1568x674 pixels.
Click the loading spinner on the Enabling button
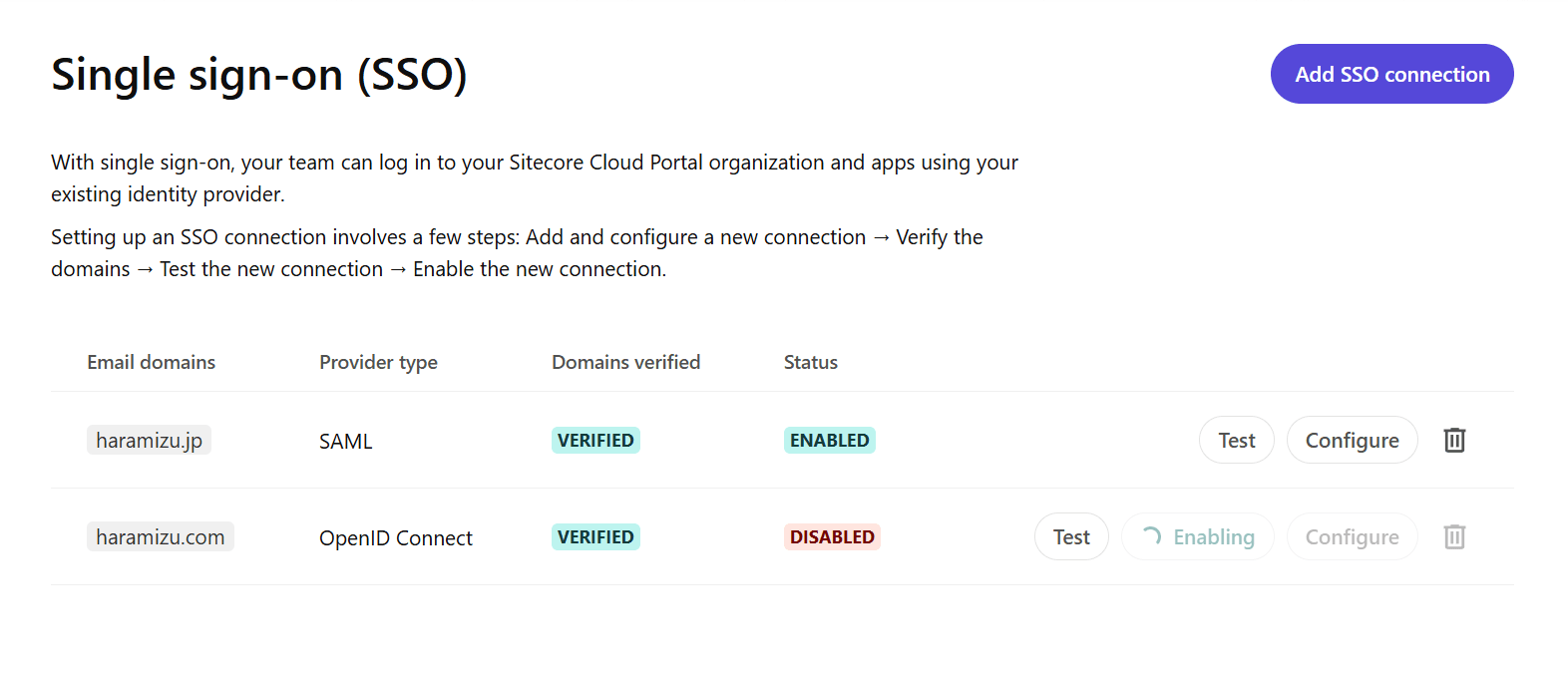(x=1151, y=536)
